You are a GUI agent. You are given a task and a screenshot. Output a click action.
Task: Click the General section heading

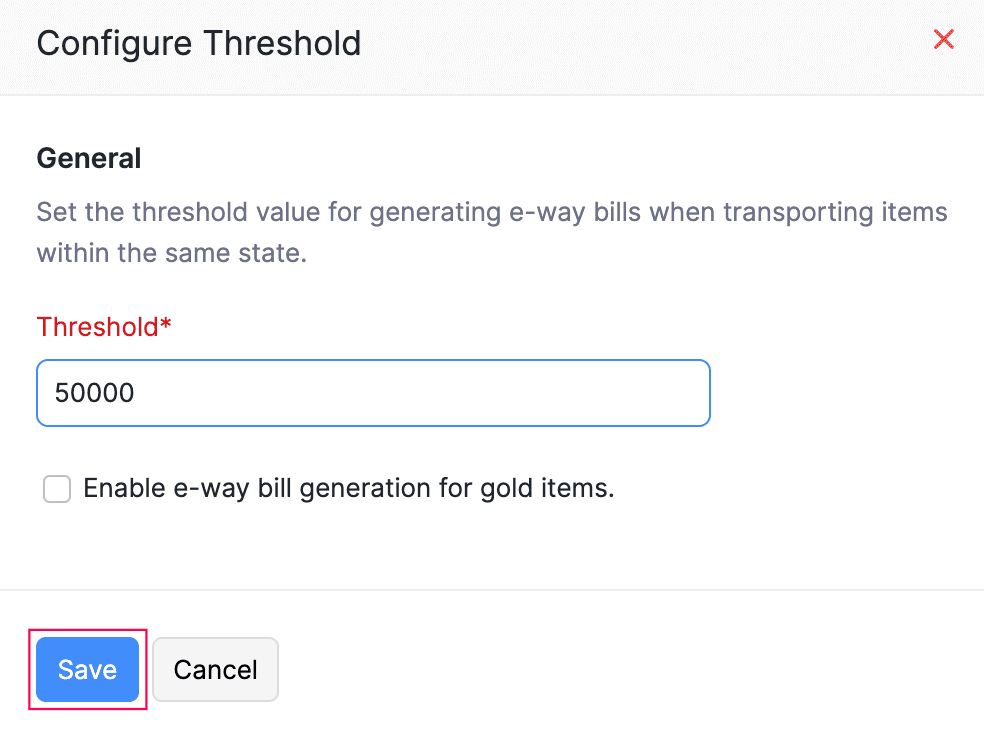88,158
